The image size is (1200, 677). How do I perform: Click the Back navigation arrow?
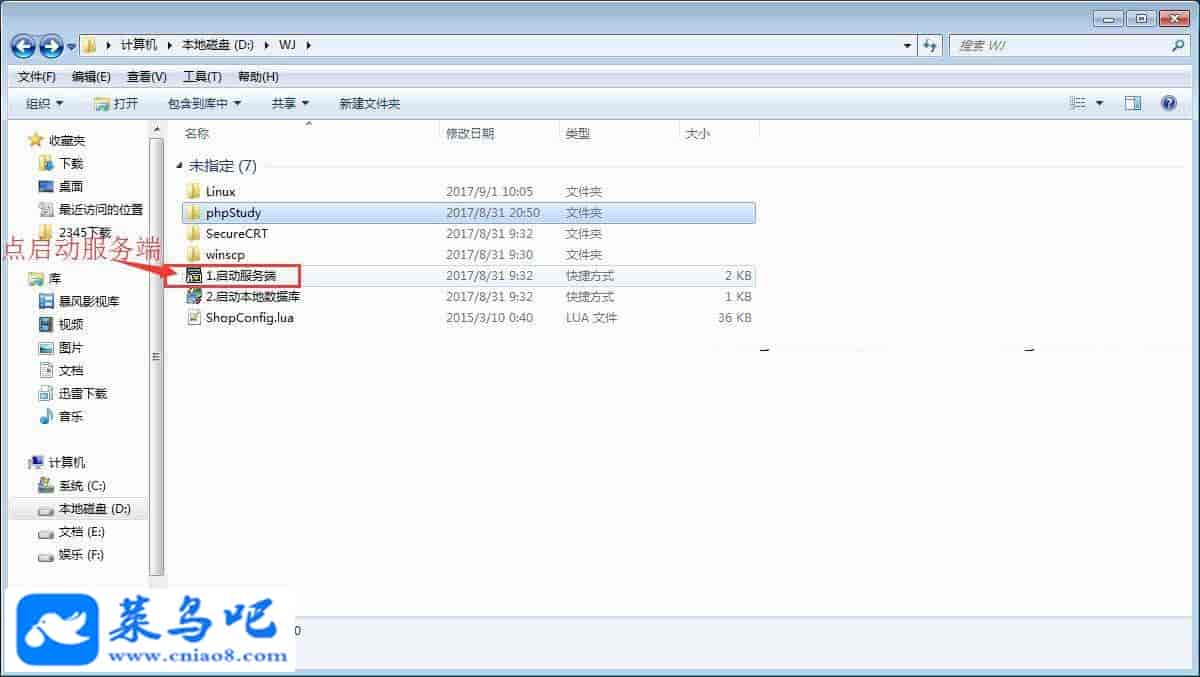pos(23,46)
